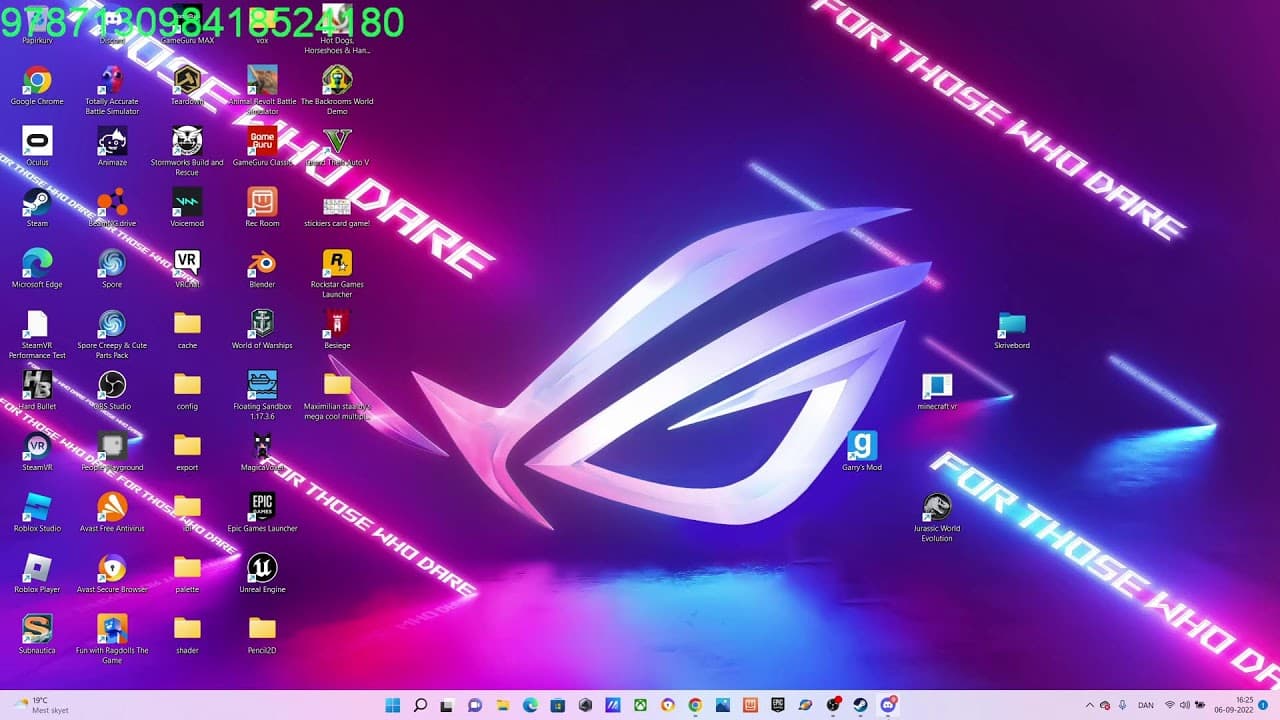Image resolution: width=1280 pixels, height=720 pixels.
Task: Select the Rockstar Games Launcher icon
Action: 337,273
